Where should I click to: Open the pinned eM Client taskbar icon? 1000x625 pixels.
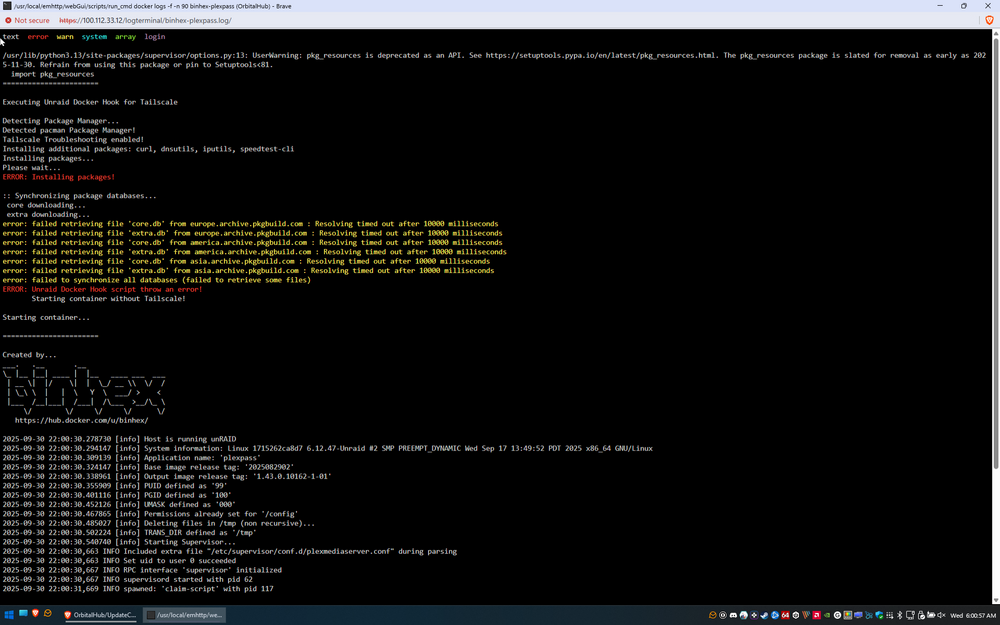[x=47, y=614]
